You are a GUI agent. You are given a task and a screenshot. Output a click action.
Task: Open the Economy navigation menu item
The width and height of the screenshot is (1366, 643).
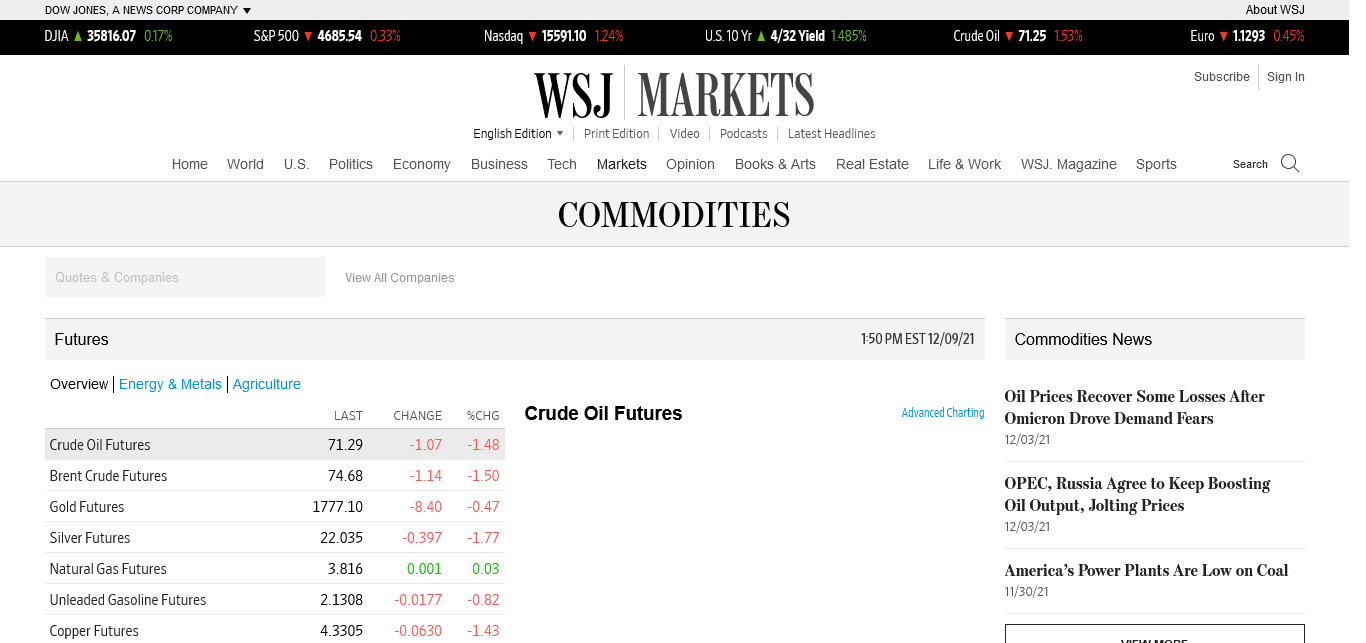421,164
